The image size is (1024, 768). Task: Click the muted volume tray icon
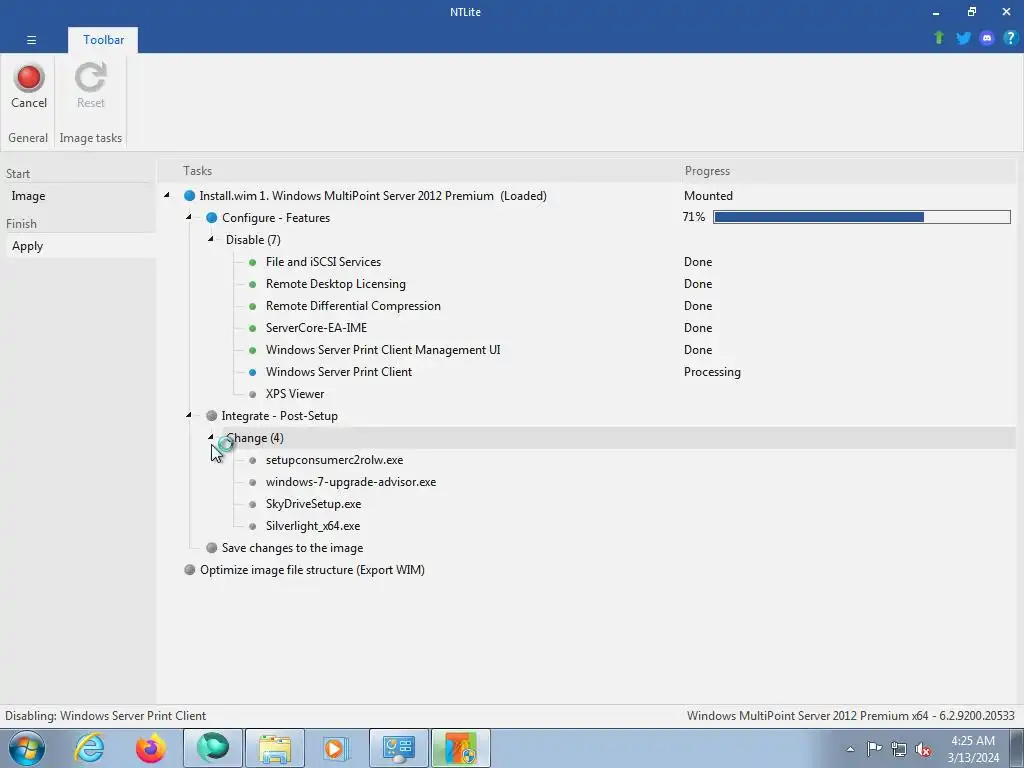pos(923,749)
